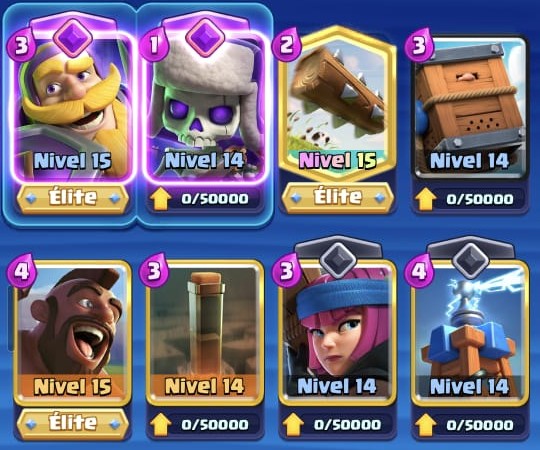Tap upgrade arrow under Tesla card

tap(426, 425)
